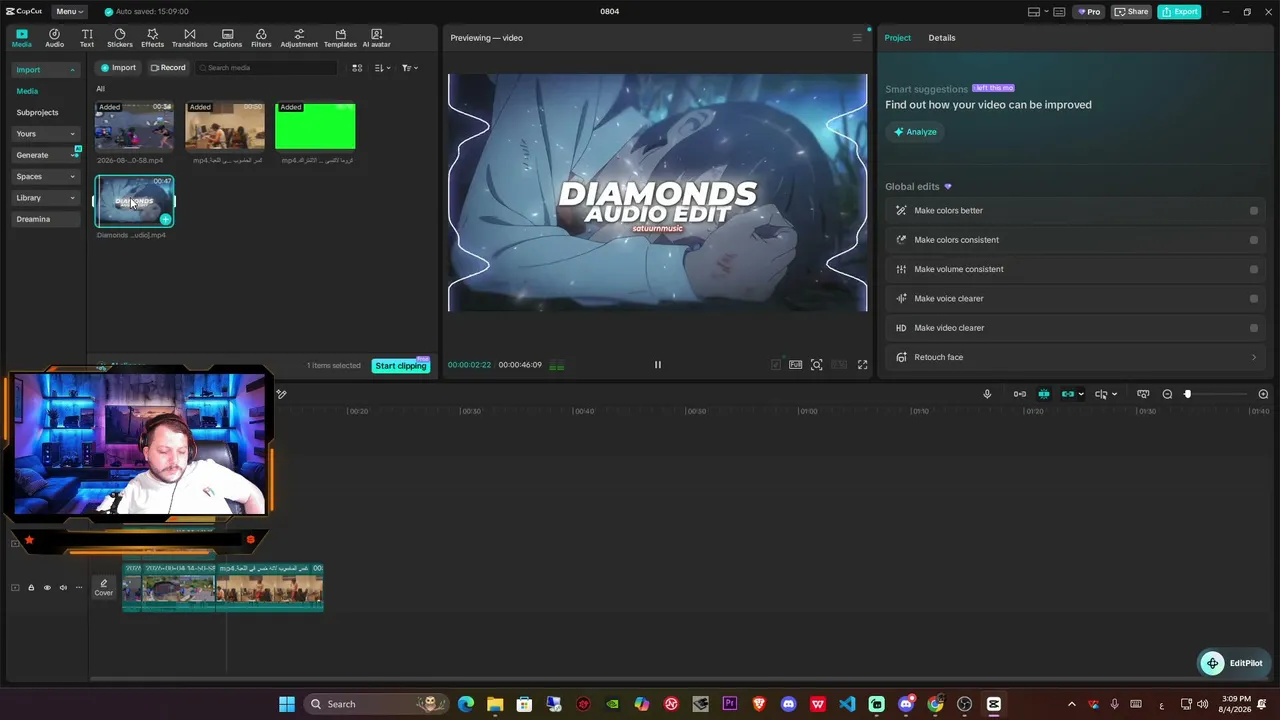Switch media view to grid layout icon

[x=357, y=68]
